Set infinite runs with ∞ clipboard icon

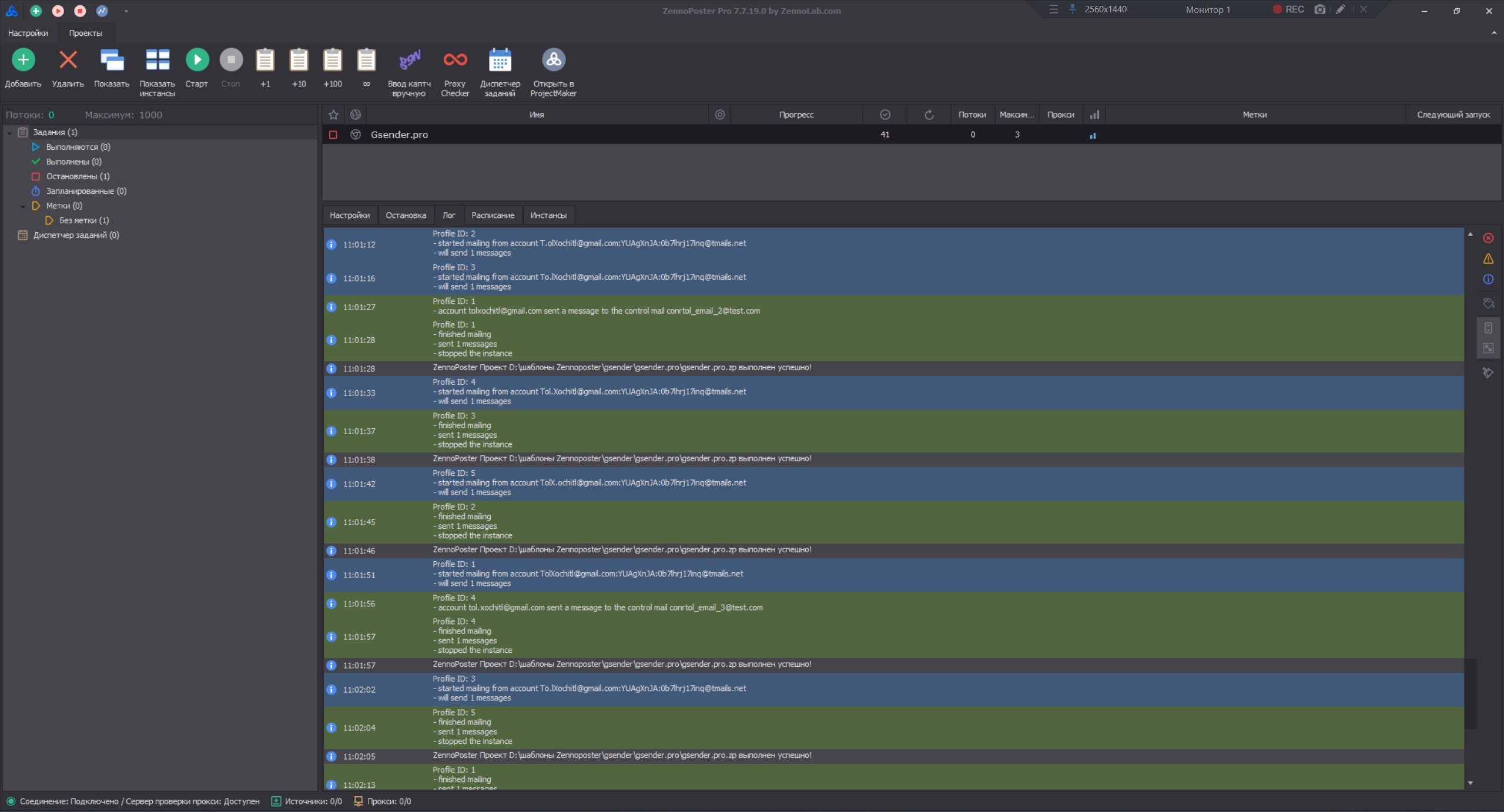(x=366, y=59)
